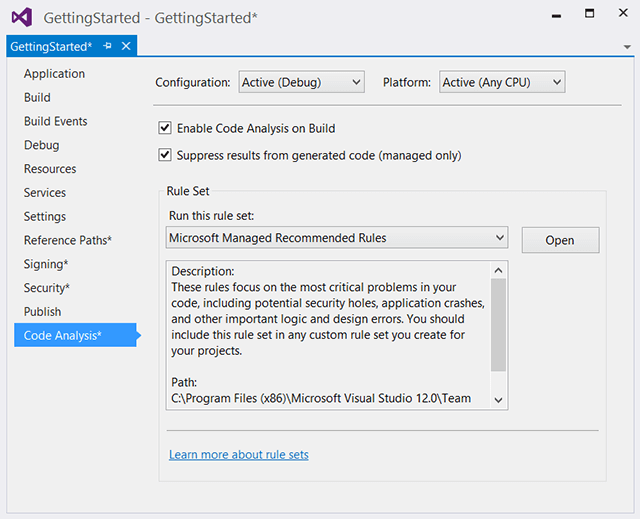Screen dimensions: 640x519
Task: Go to the Build page
Action: coord(37,97)
